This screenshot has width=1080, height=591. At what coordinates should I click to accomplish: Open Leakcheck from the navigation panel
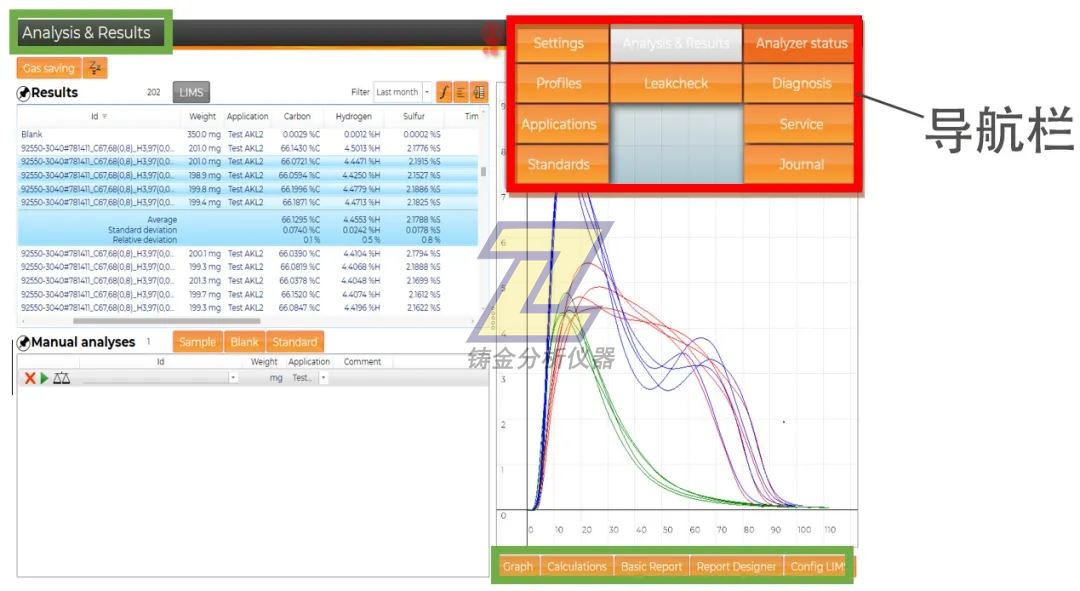[676, 84]
